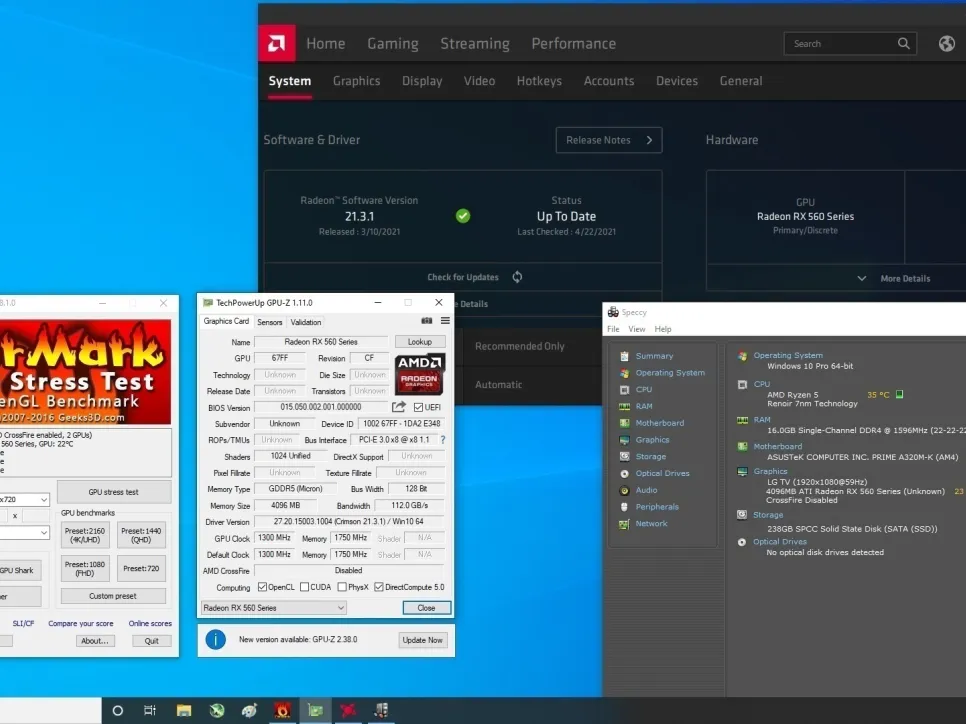966x724 pixels.
Task: Switch to the Gaming tab
Action: click(392, 44)
